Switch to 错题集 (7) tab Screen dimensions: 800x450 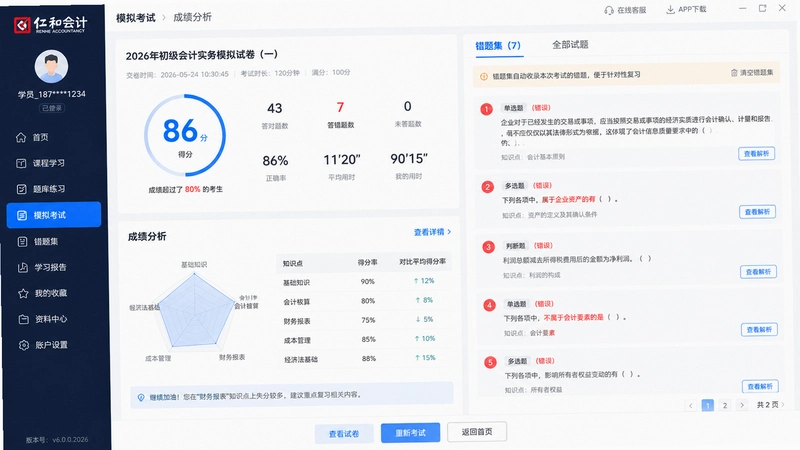pyautogui.click(x=498, y=46)
